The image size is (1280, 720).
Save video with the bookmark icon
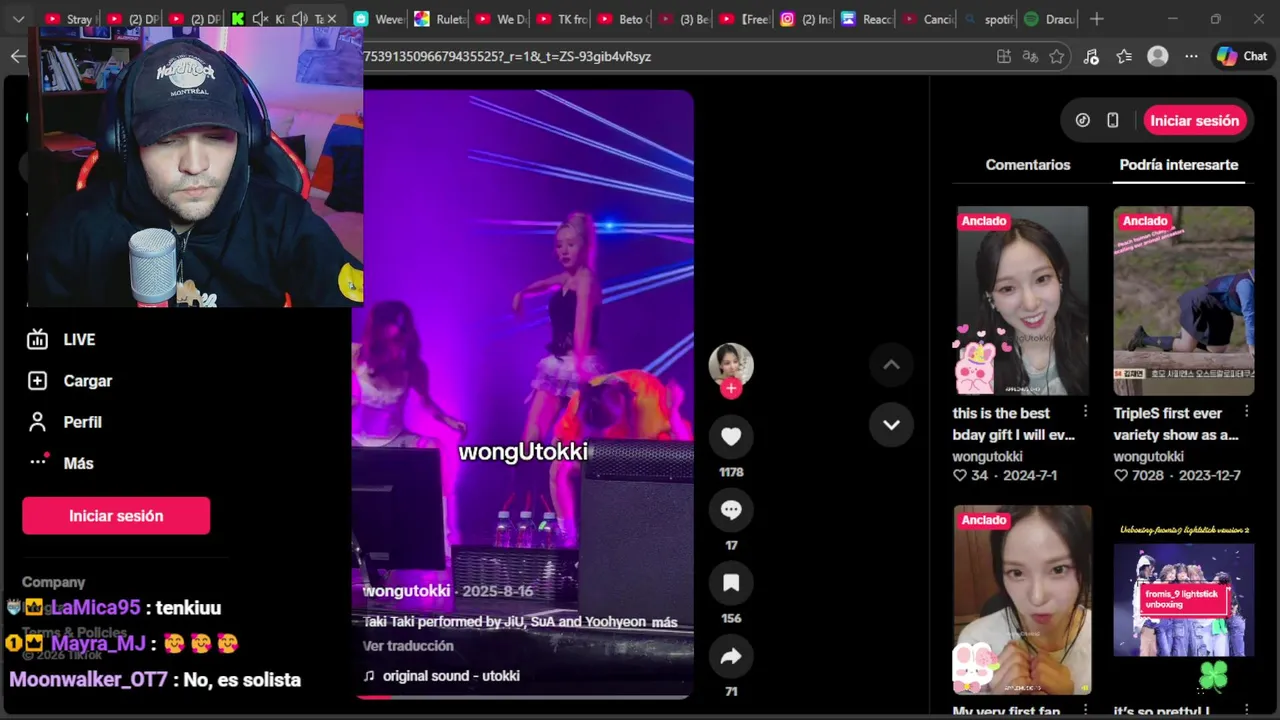731,583
